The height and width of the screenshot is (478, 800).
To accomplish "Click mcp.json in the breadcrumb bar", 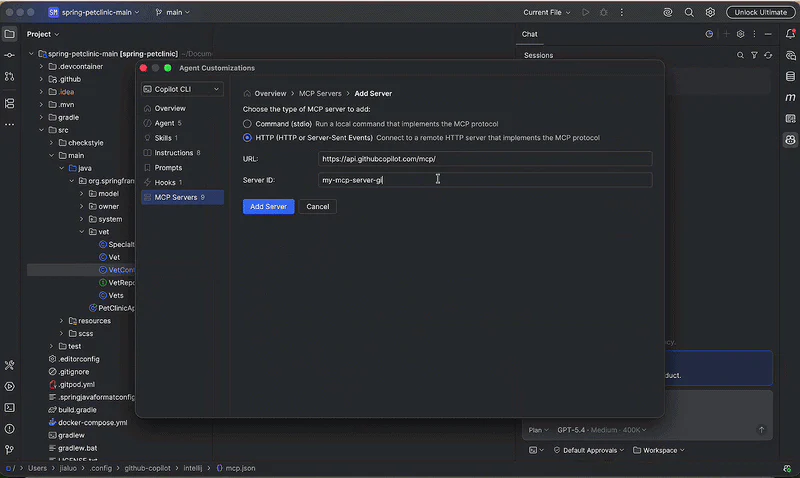I will pyautogui.click(x=236, y=468).
